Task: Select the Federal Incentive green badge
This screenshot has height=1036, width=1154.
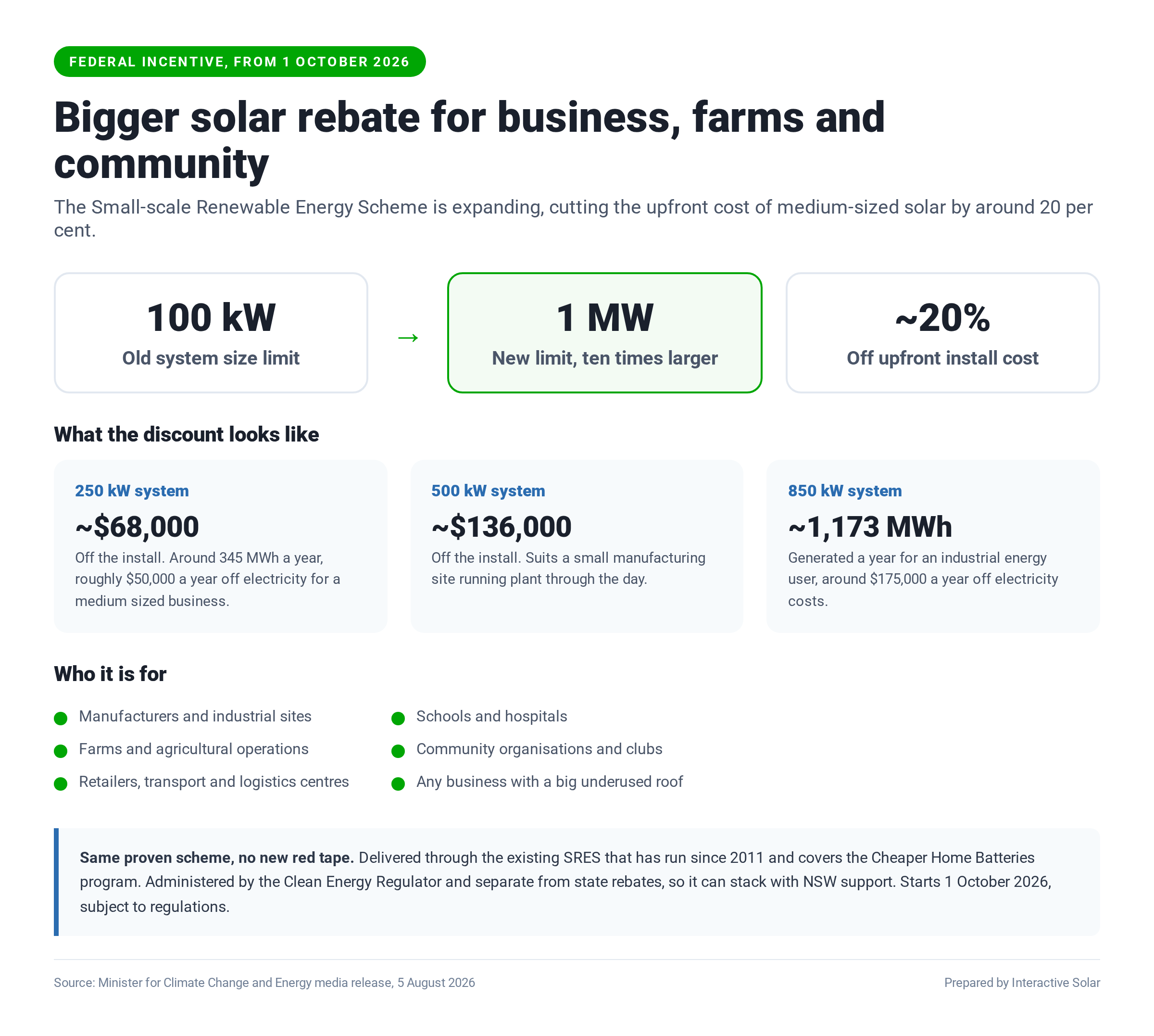Action: (239, 62)
